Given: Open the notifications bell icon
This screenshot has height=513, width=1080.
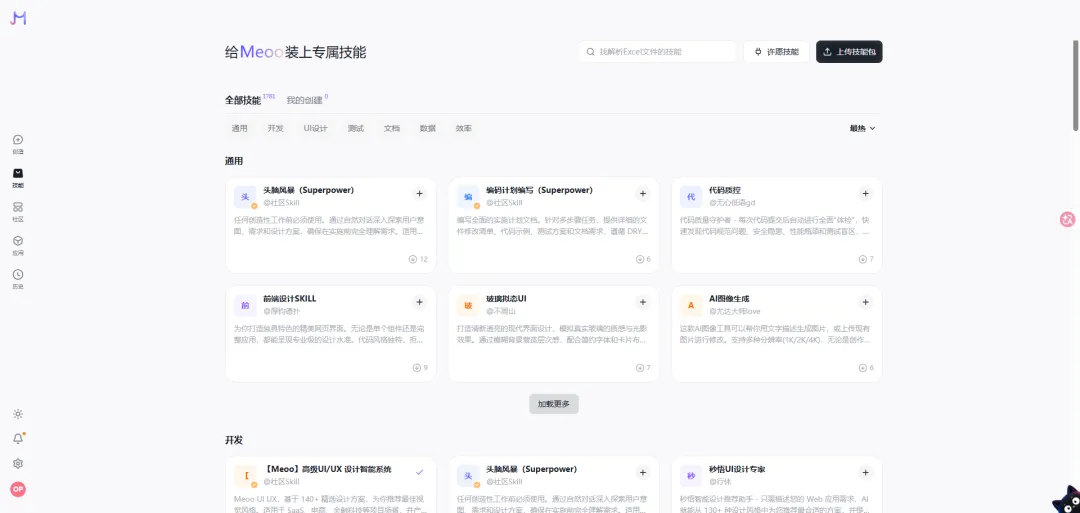Looking at the screenshot, I should [18, 439].
